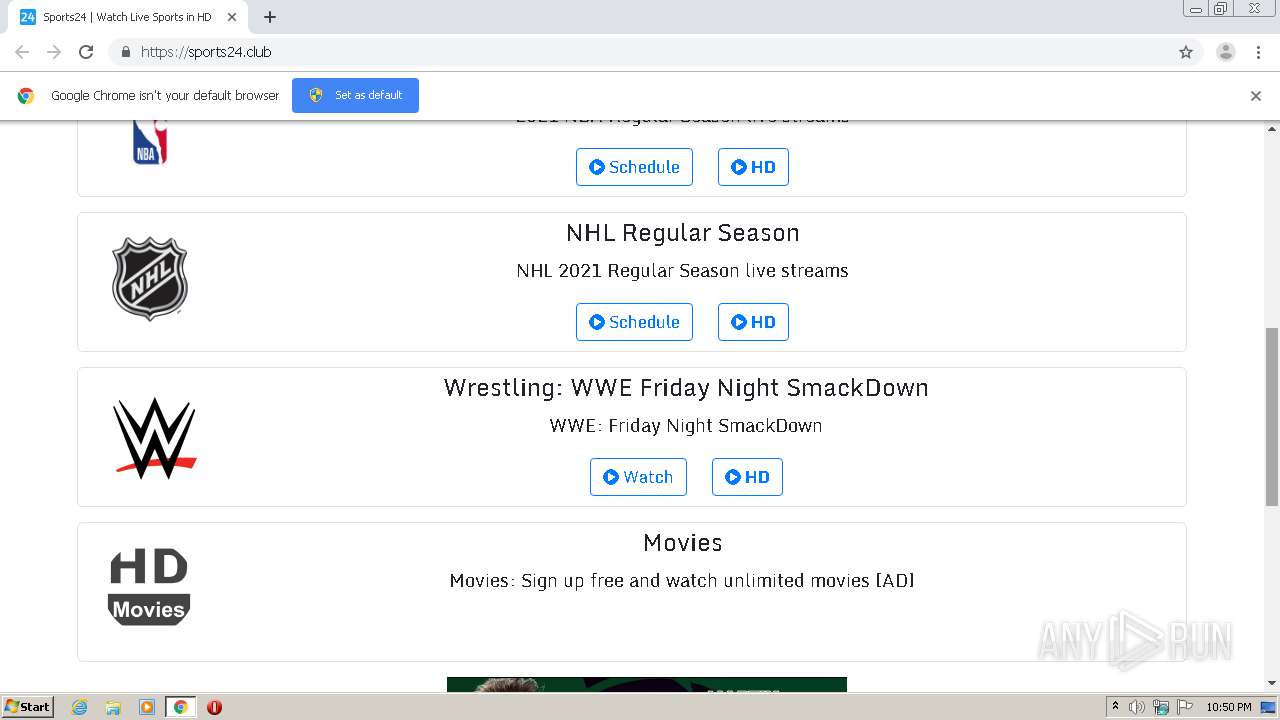Click the NBA logo image
Image resolution: width=1280 pixels, height=720 pixels.
tap(150, 142)
